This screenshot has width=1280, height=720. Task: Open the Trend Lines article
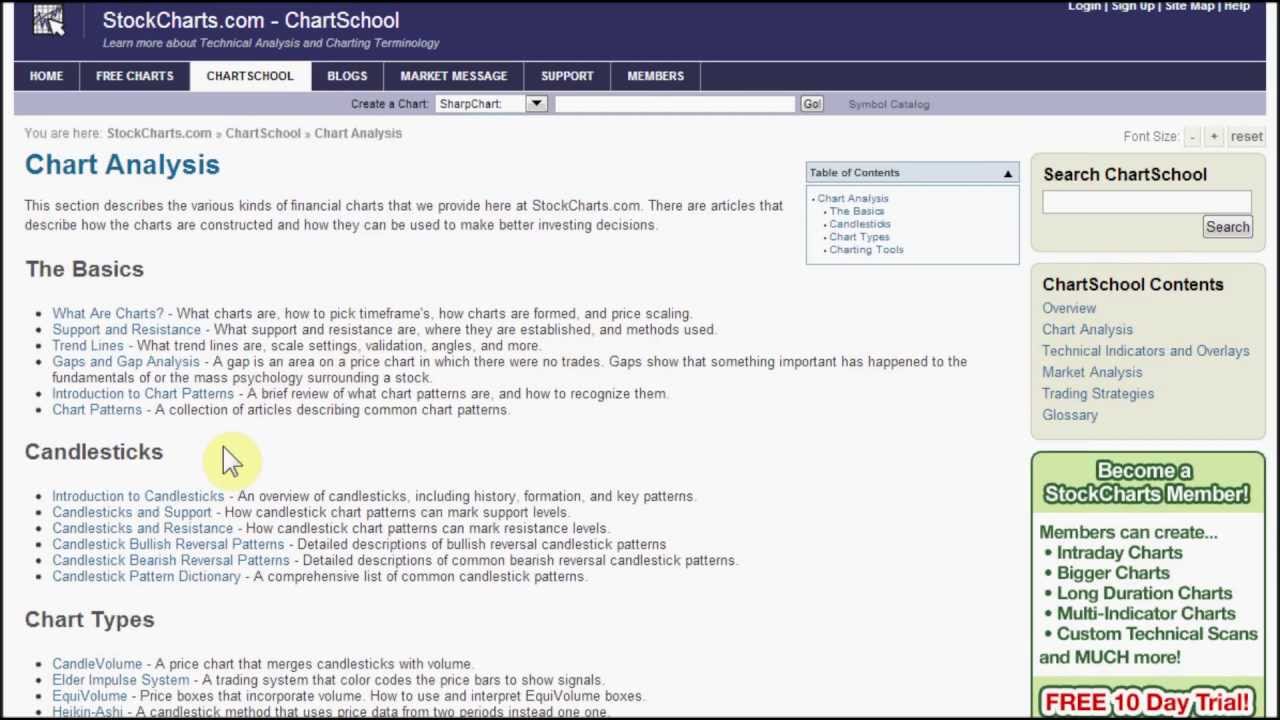pyautogui.click(x=88, y=345)
